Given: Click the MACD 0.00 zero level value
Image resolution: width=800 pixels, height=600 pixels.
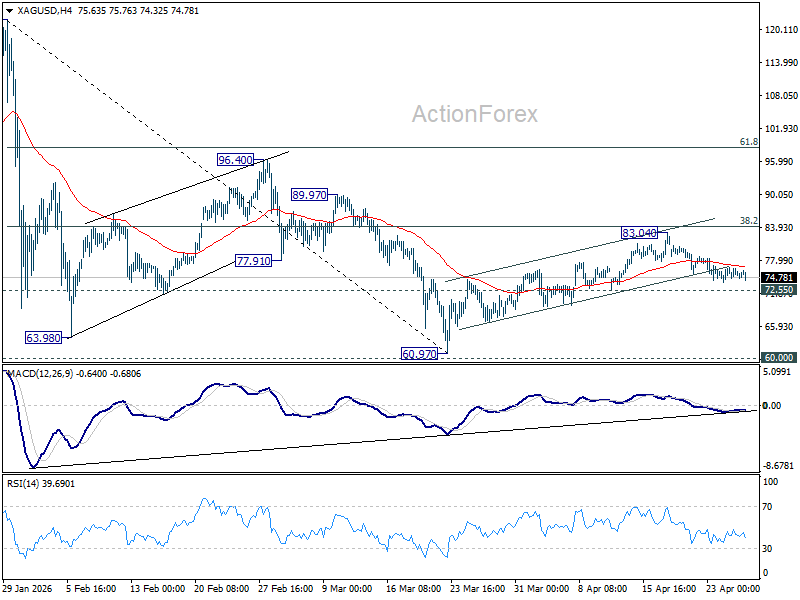Looking at the screenshot, I should (x=771, y=406).
